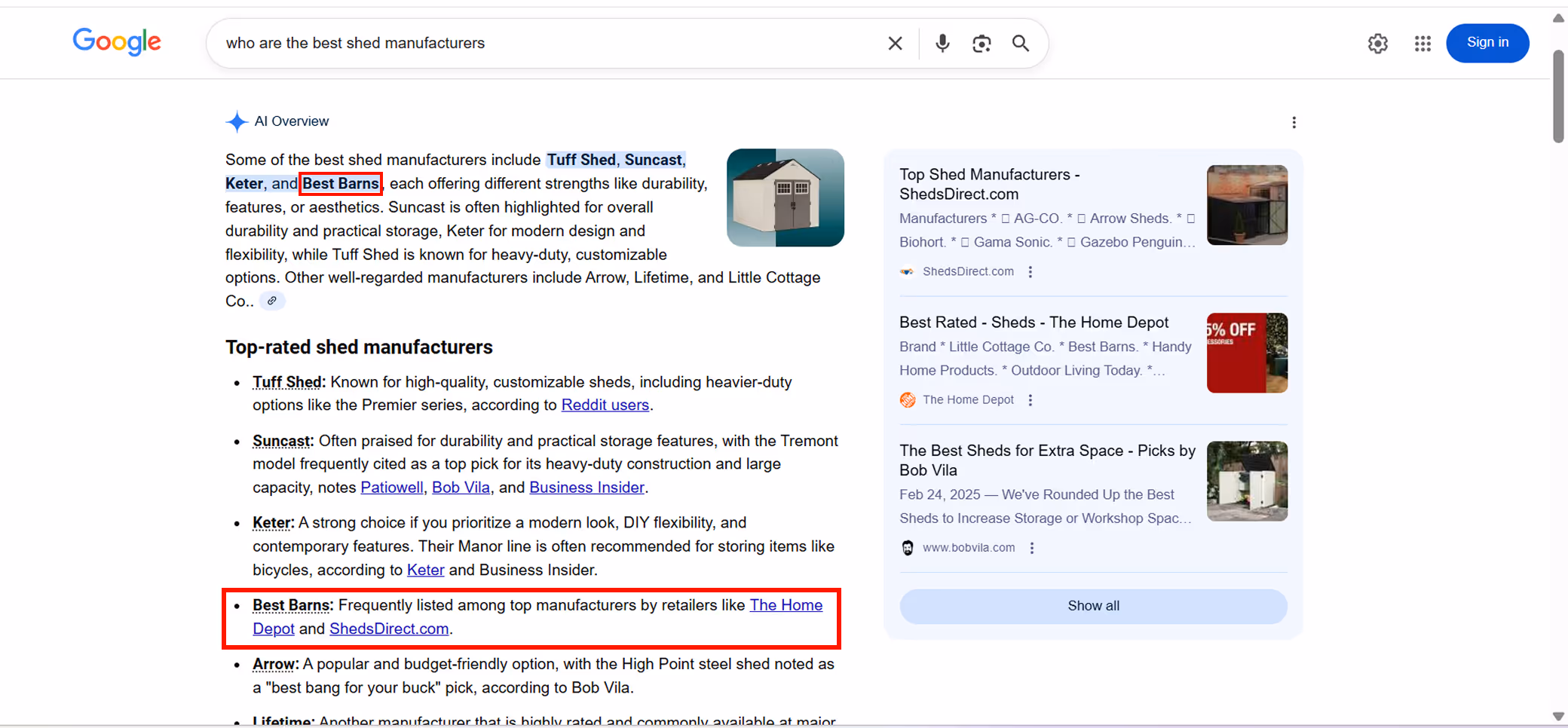The width and height of the screenshot is (1568, 728).
Task: Click the scroll down arrow
Action: pyautogui.click(x=1558, y=716)
